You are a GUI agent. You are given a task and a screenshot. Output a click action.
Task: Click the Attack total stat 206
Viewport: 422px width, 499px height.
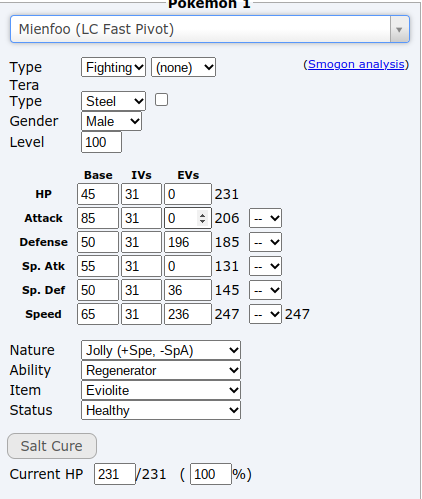pos(227,218)
